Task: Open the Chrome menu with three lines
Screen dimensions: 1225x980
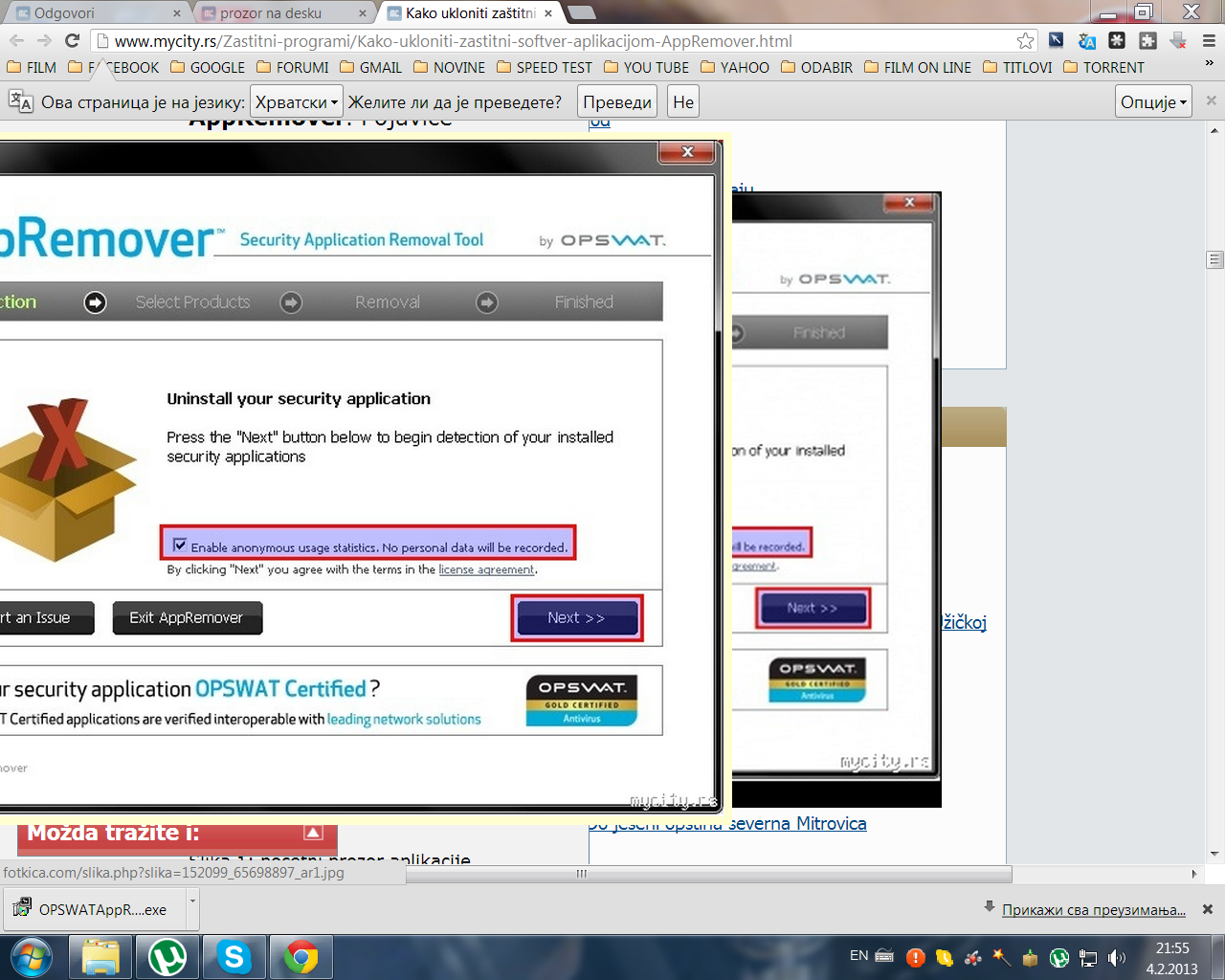Action: pyautogui.click(x=1209, y=40)
